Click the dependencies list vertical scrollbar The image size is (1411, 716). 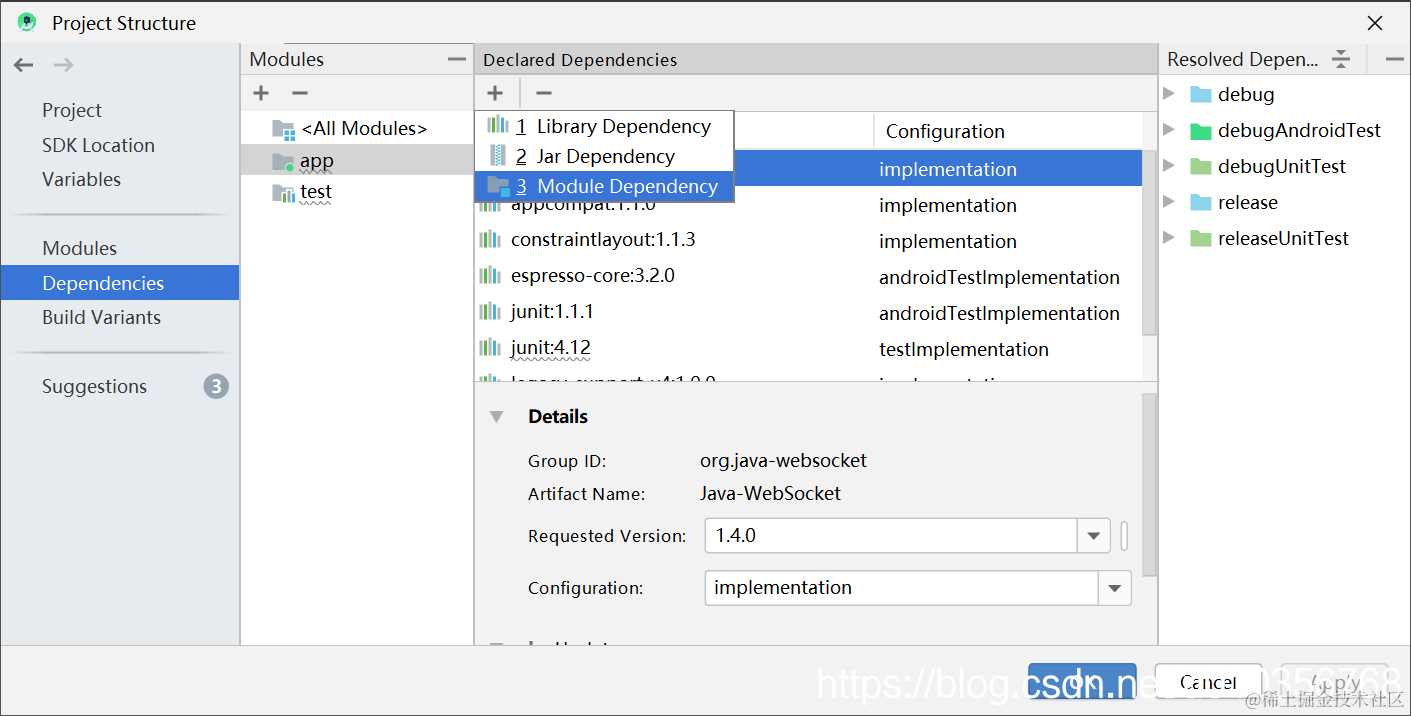(1149, 241)
